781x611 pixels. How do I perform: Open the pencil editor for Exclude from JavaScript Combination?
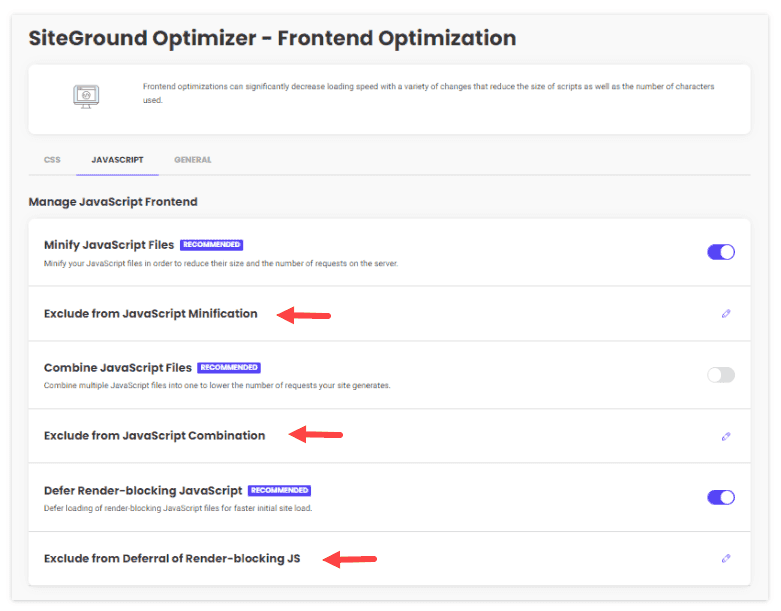726,437
